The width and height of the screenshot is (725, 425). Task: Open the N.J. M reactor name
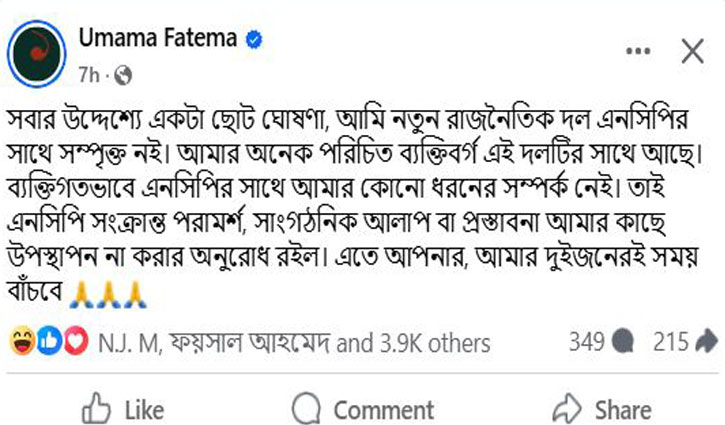click(128, 344)
